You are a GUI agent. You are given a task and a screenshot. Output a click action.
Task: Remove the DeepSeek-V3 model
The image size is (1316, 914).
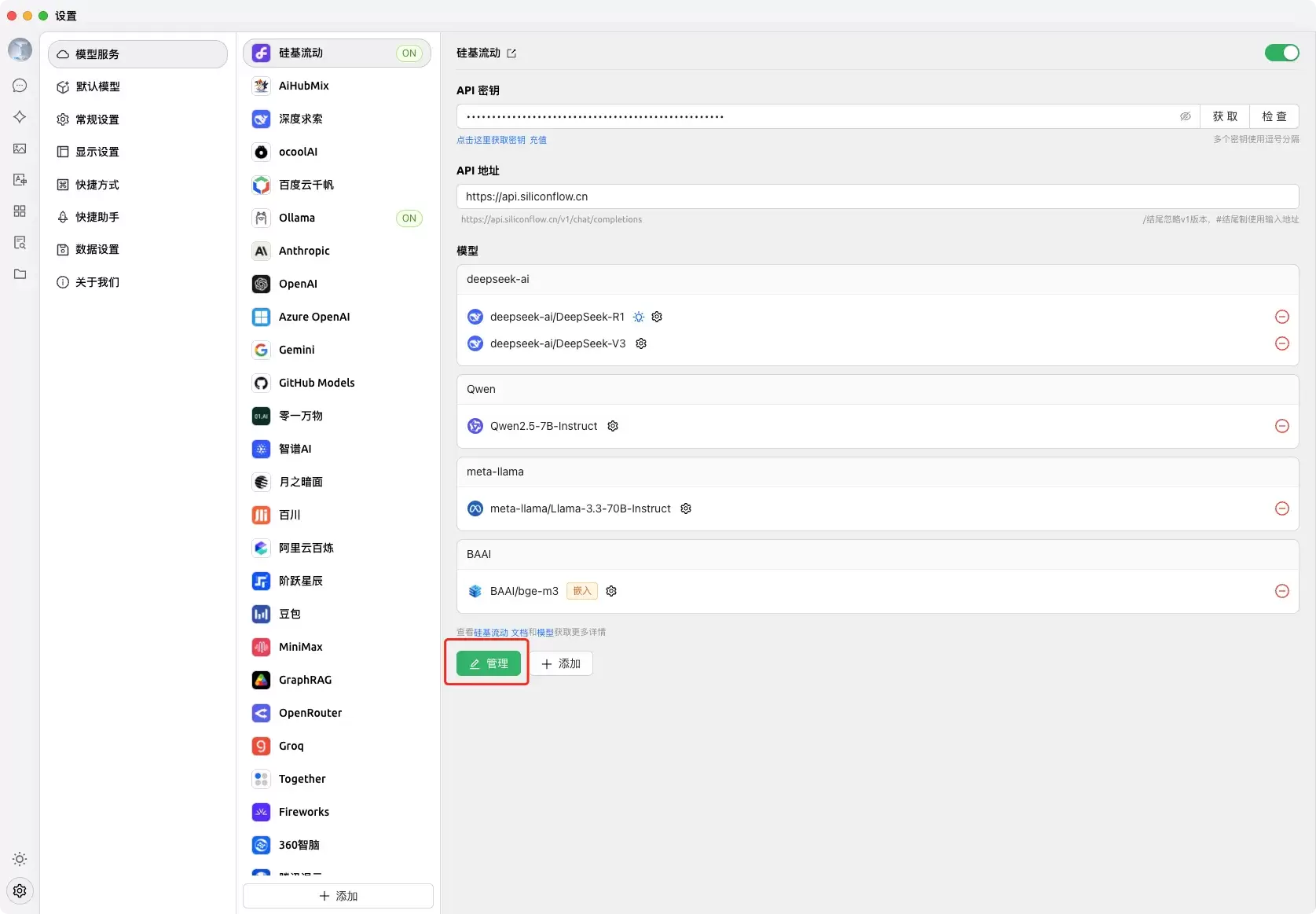(1281, 343)
